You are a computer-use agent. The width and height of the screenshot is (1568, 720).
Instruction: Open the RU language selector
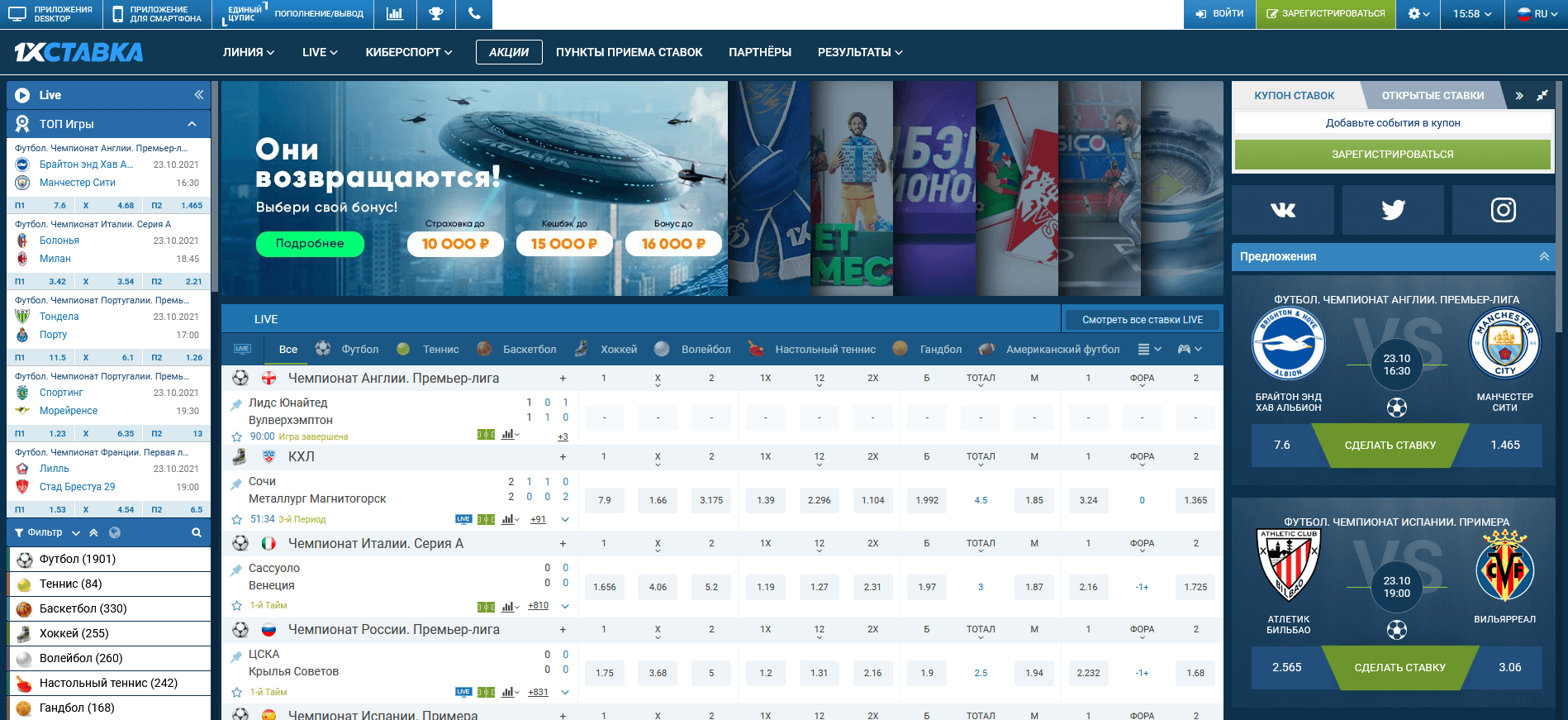[x=1537, y=14]
